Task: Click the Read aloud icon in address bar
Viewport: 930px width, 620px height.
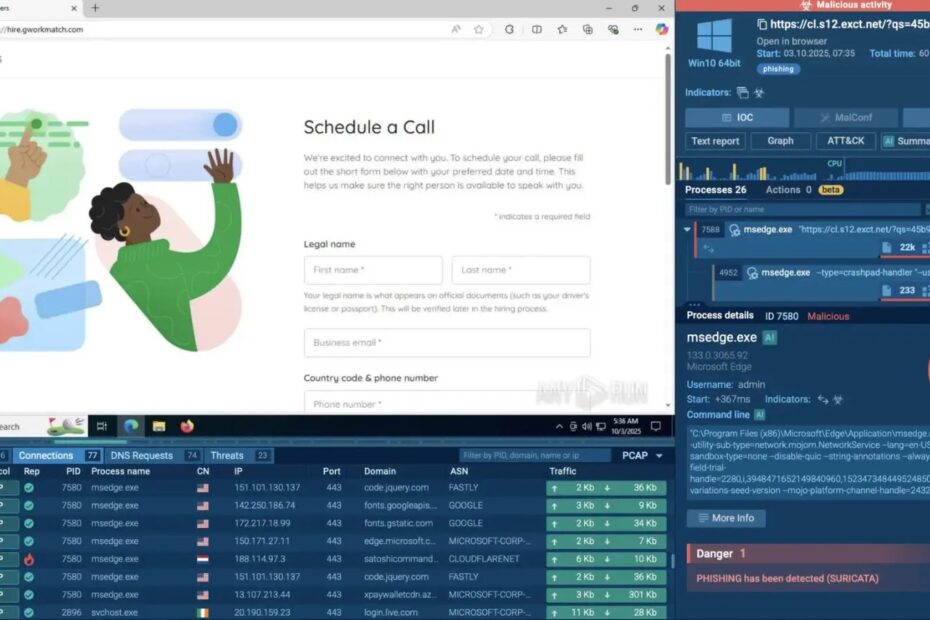Action: (456, 29)
